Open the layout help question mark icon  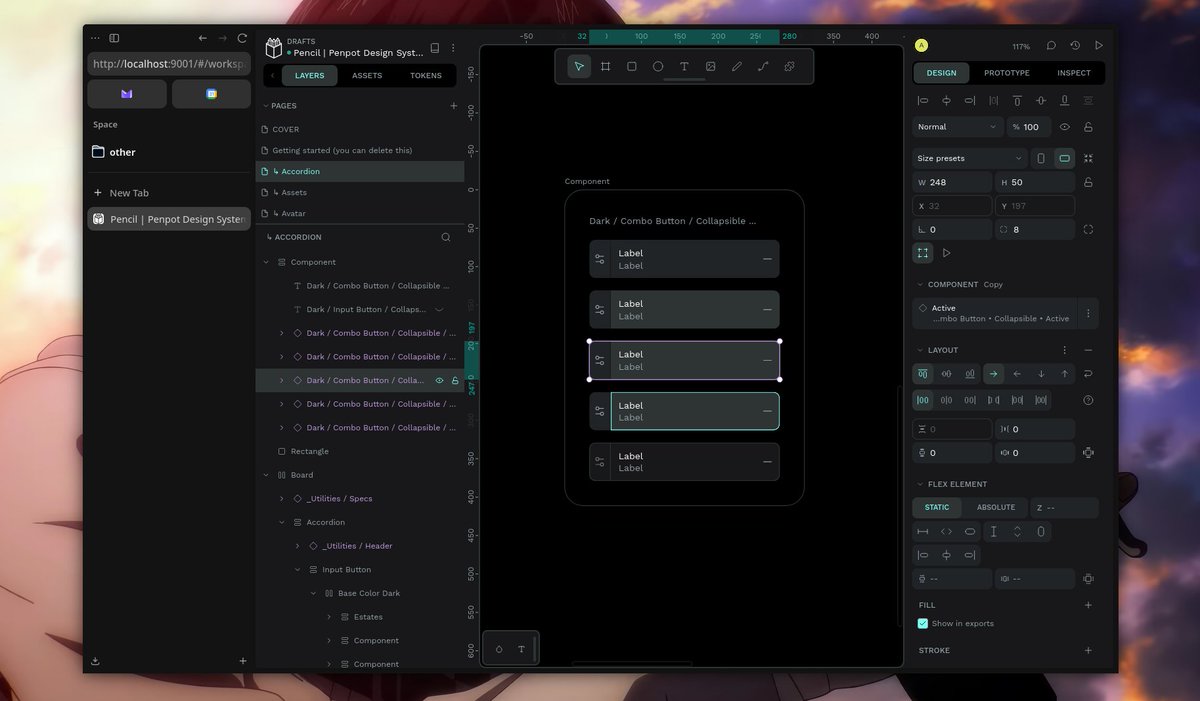click(x=1088, y=400)
